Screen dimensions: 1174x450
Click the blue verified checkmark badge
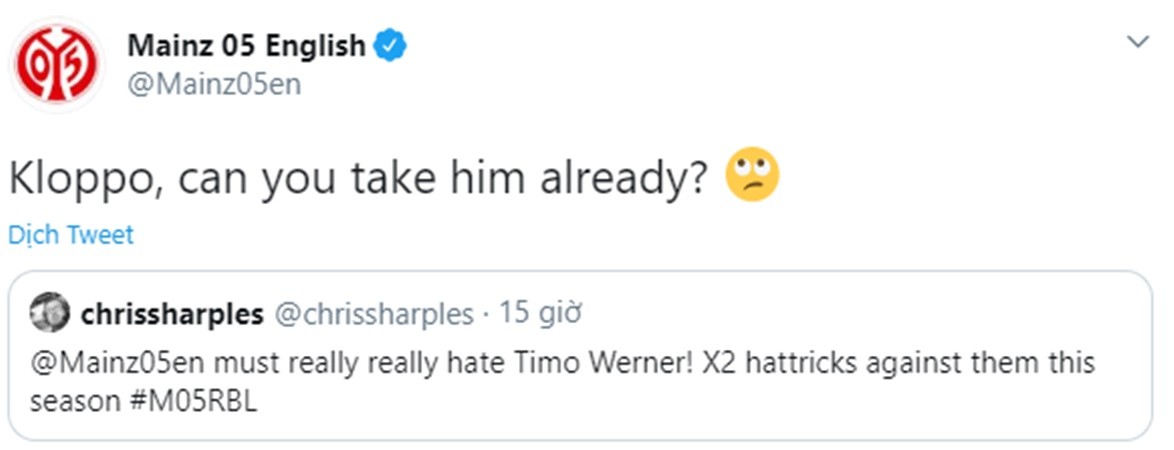point(390,46)
